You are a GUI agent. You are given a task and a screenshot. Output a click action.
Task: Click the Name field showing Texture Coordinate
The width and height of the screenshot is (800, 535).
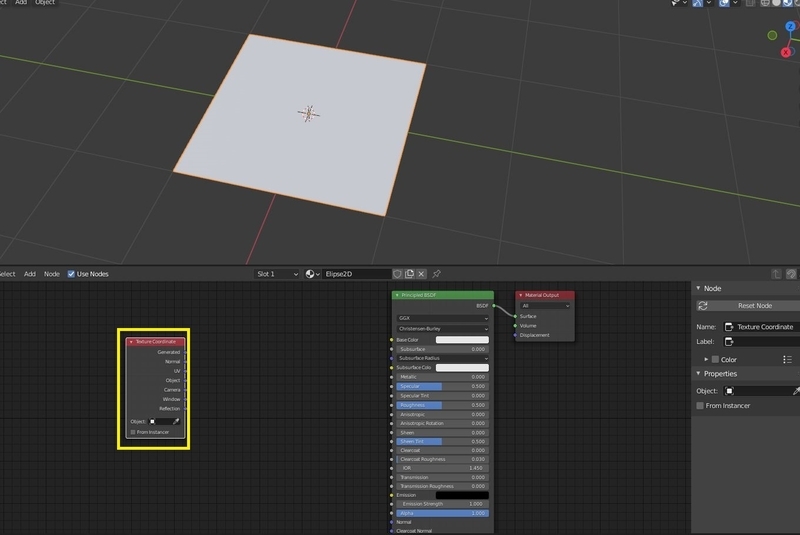(761, 326)
